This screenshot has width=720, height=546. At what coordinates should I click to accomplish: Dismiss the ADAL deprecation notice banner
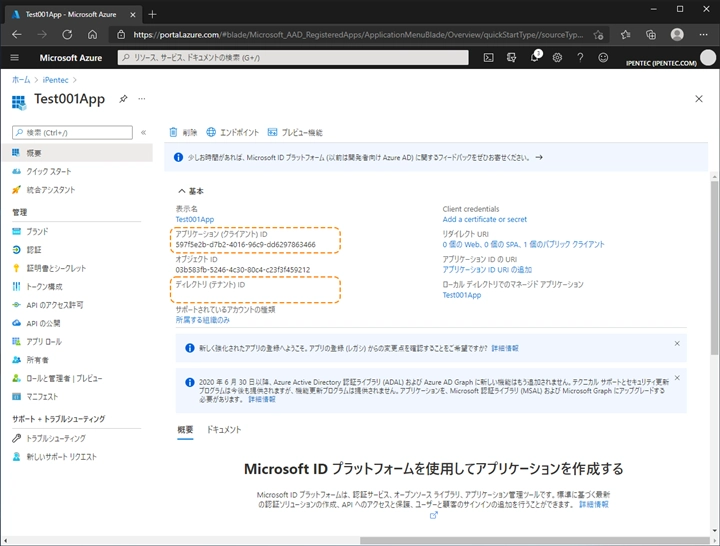(x=677, y=378)
